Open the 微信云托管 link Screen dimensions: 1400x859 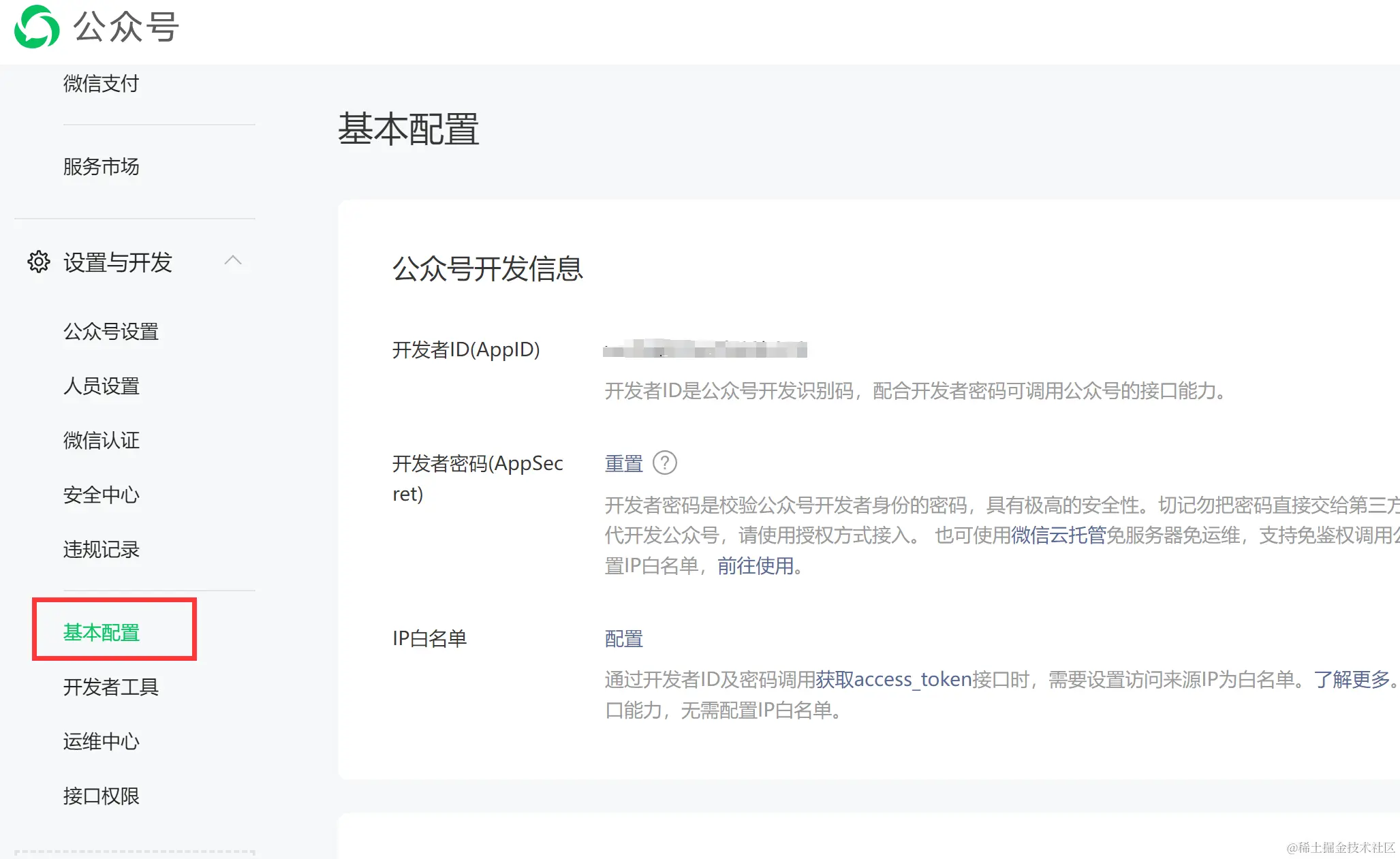click(1058, 535)
